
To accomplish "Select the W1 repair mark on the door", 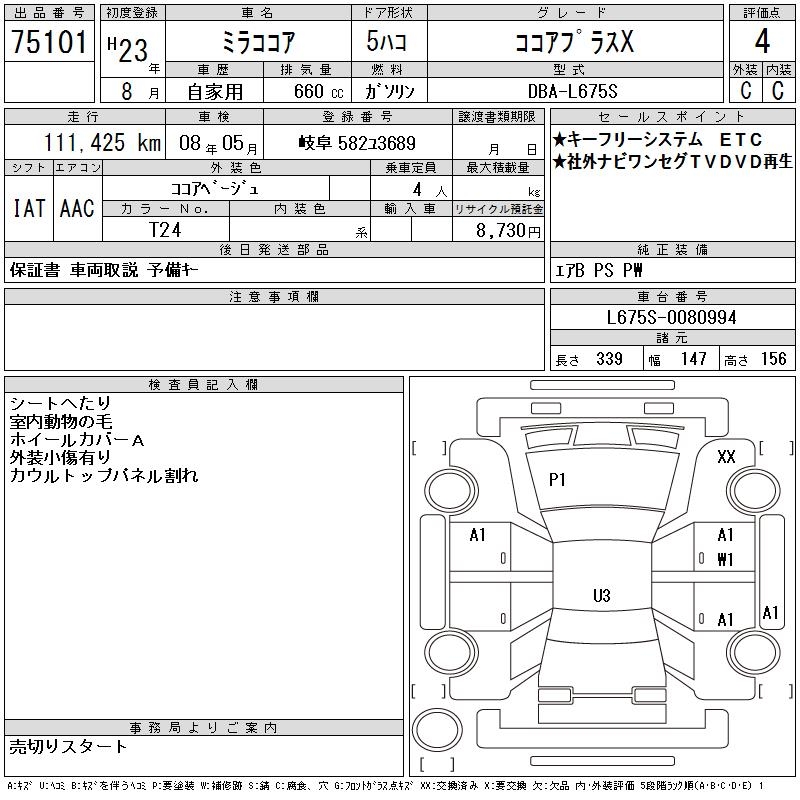I will [x=725, y=560].
